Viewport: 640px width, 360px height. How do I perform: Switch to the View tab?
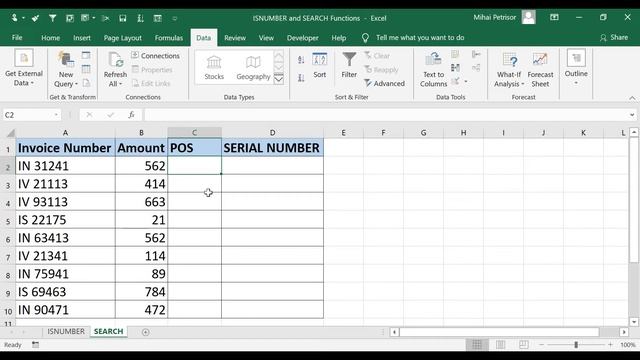[x=266, y=38]
